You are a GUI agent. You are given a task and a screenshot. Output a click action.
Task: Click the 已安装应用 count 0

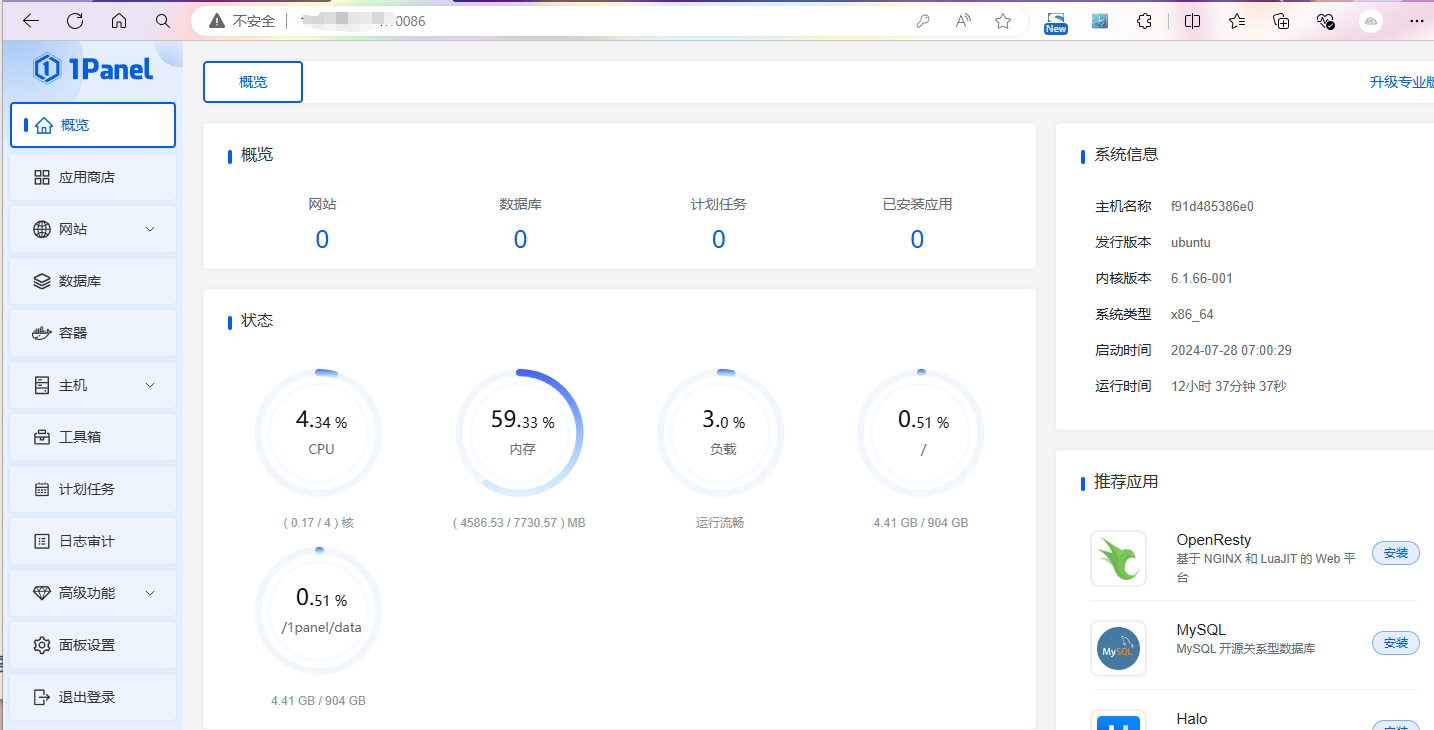(917, 239)
